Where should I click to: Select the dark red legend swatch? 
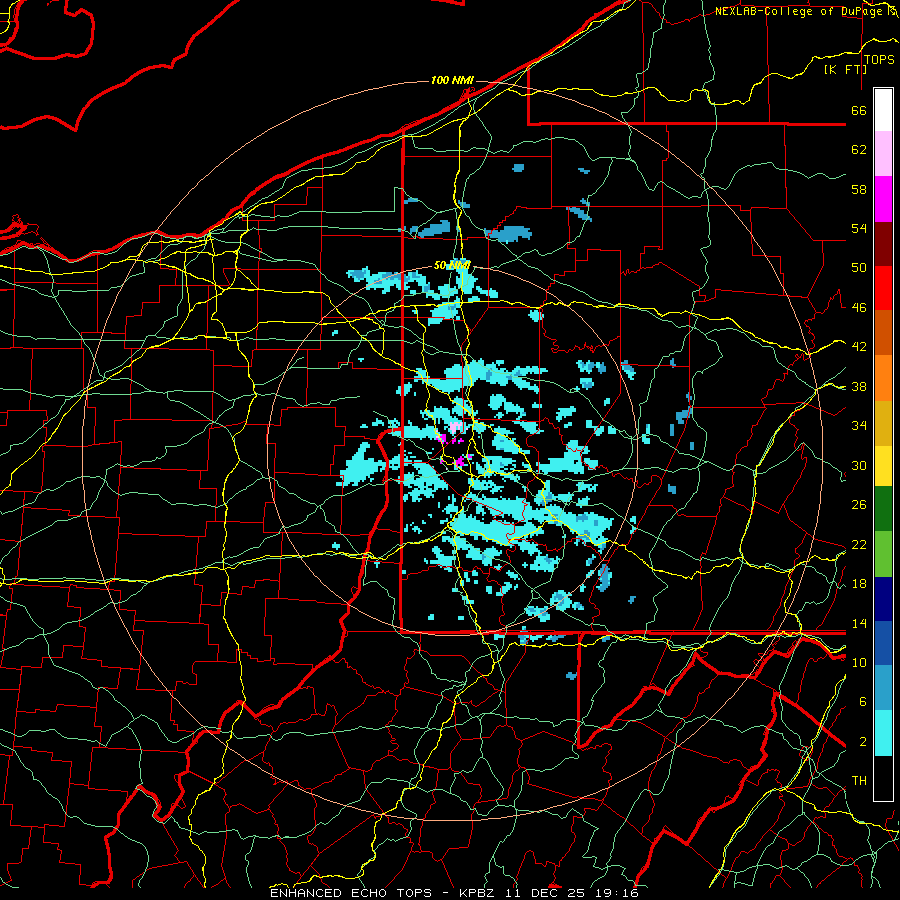883,244
